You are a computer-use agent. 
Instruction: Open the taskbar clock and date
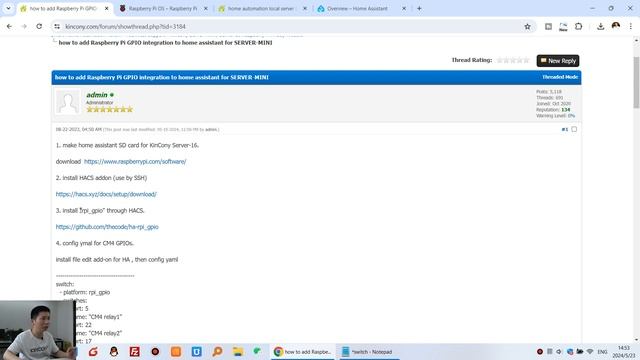tap(624, 351)
